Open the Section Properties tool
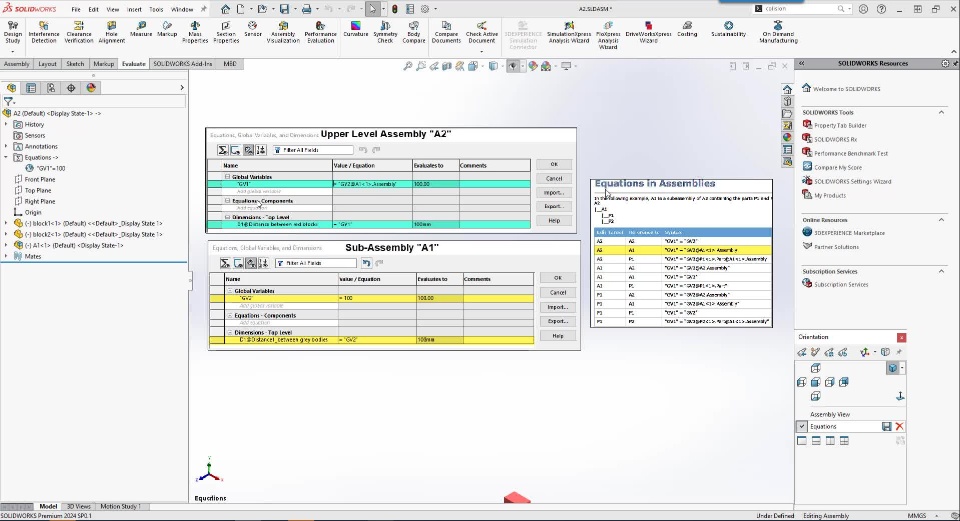This screenshot has width=960, height=521. pos(226,32)
